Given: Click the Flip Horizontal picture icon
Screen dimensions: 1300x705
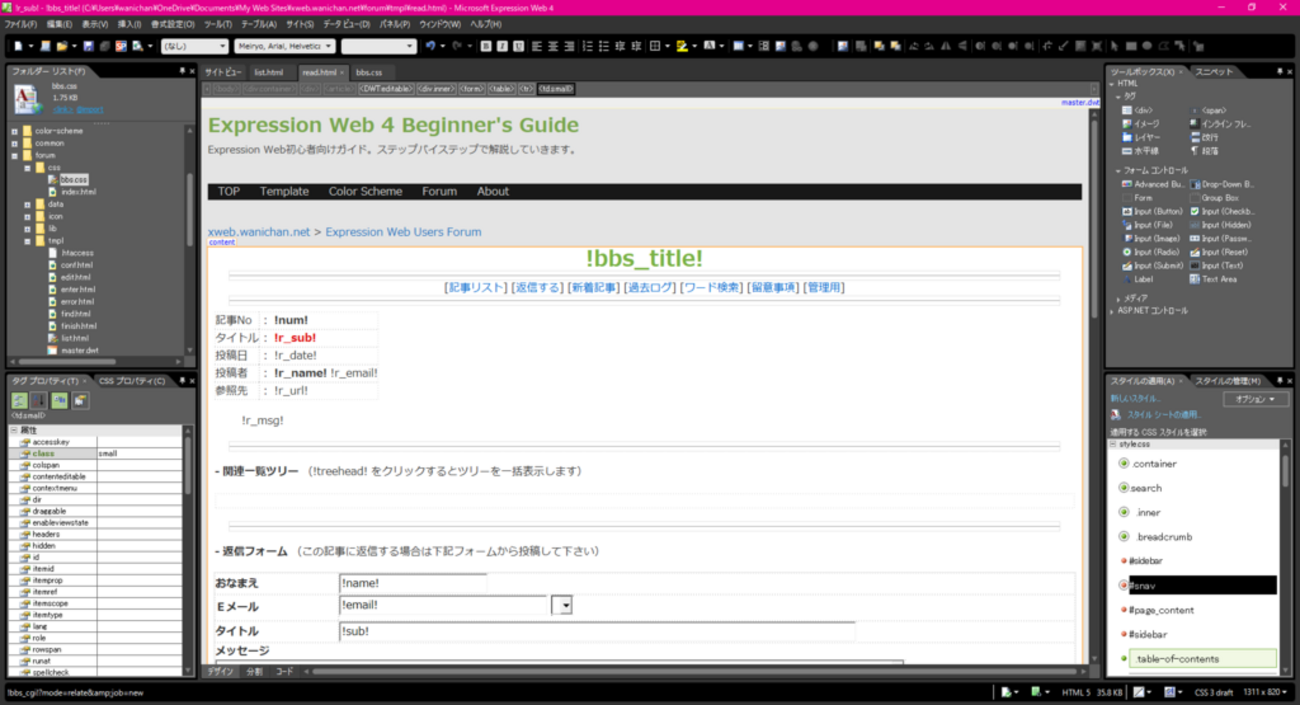Looking at the screenshot, I should (946, 46).
